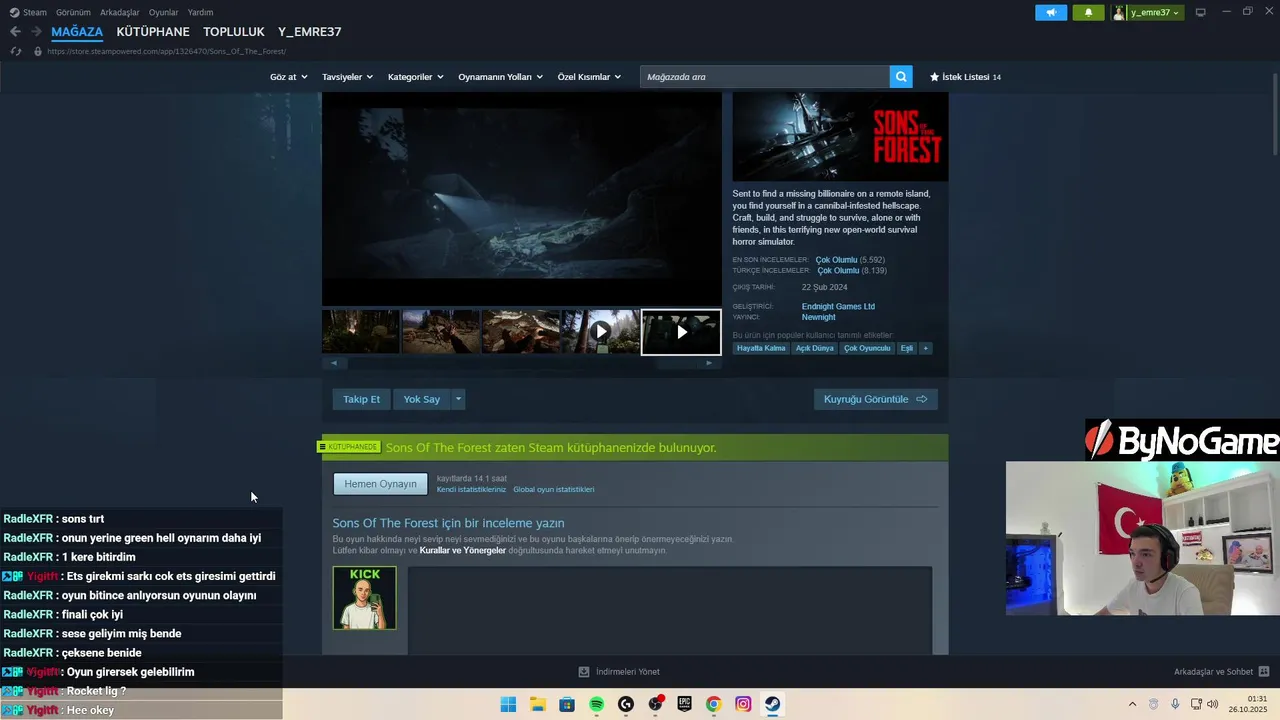This screenshot has height=720, width=1280.
Task: Click the plus button after tags
Action: tap(926, 348)
